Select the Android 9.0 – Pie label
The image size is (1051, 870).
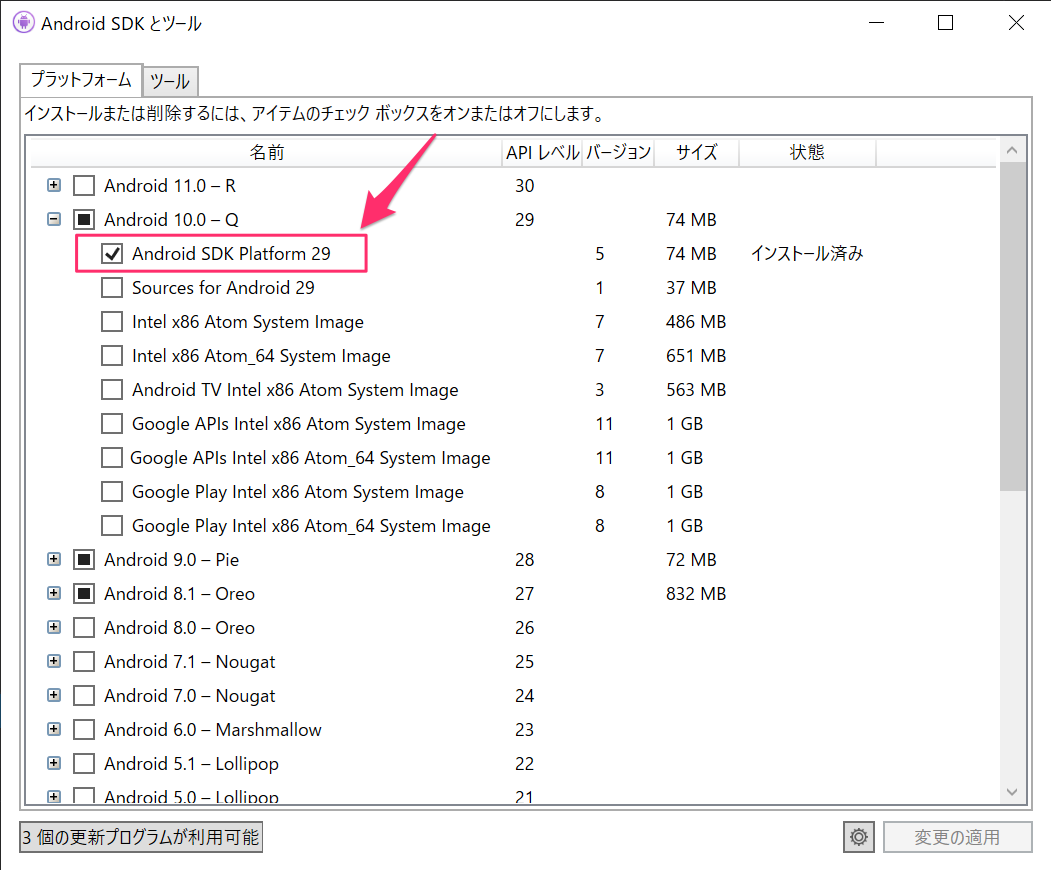[x=172, y=559]
